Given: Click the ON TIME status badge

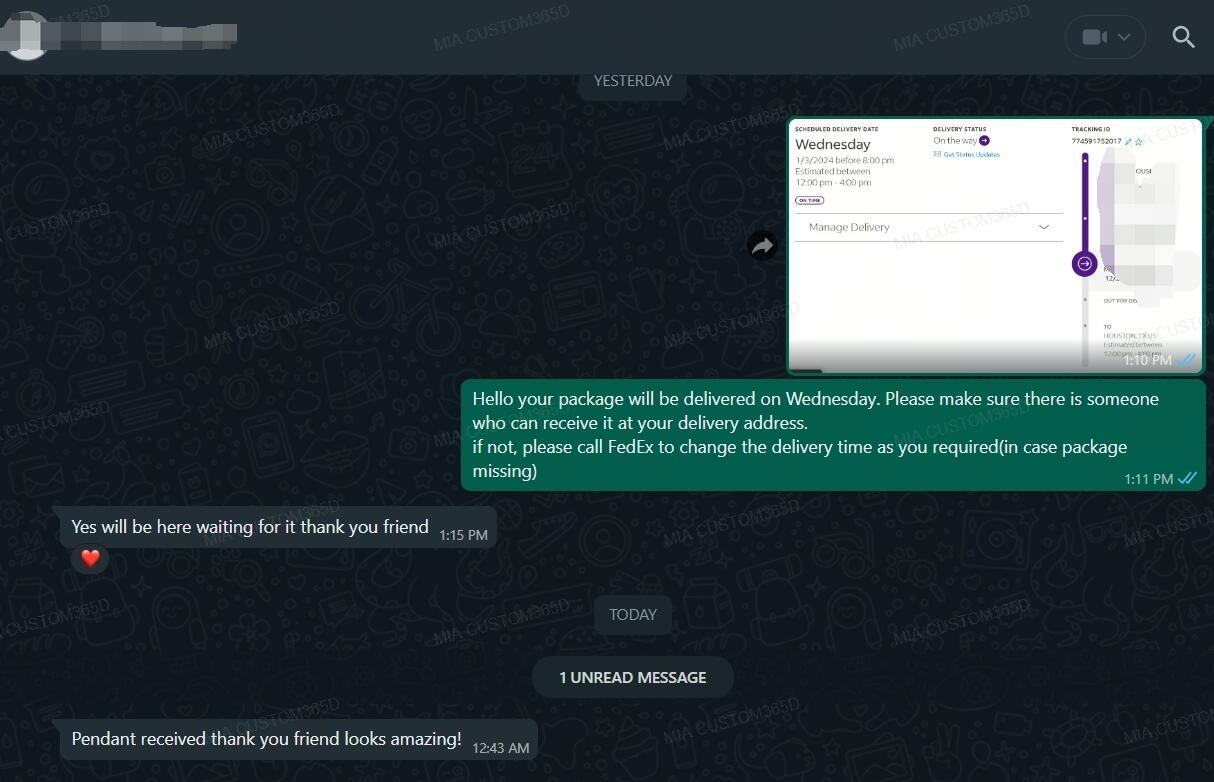Looking at the screenshot, I should tap(810, 200).
